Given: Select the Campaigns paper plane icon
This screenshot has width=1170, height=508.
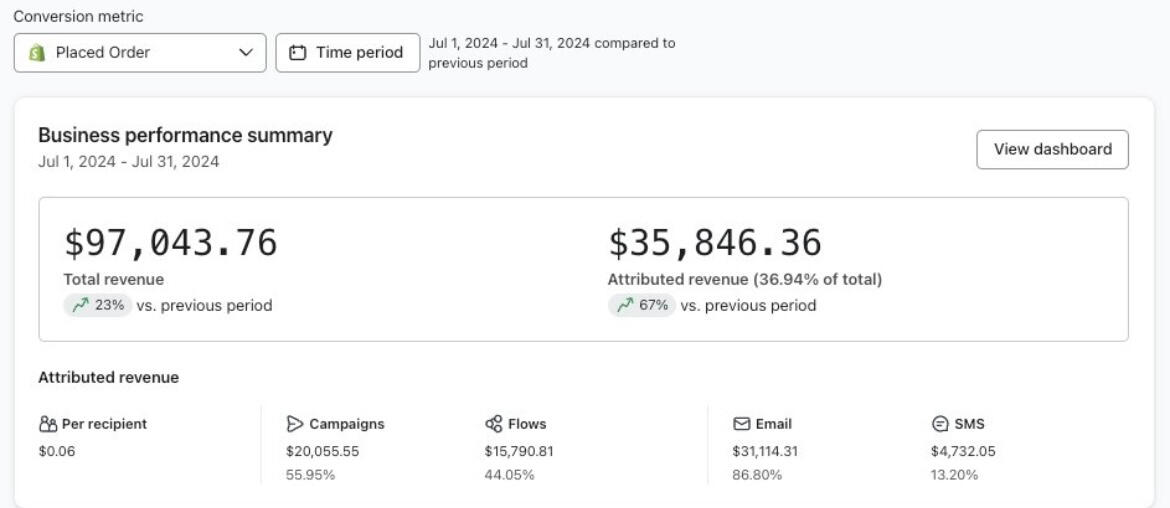Looking at the screenshot, I should tap(295, 424).
